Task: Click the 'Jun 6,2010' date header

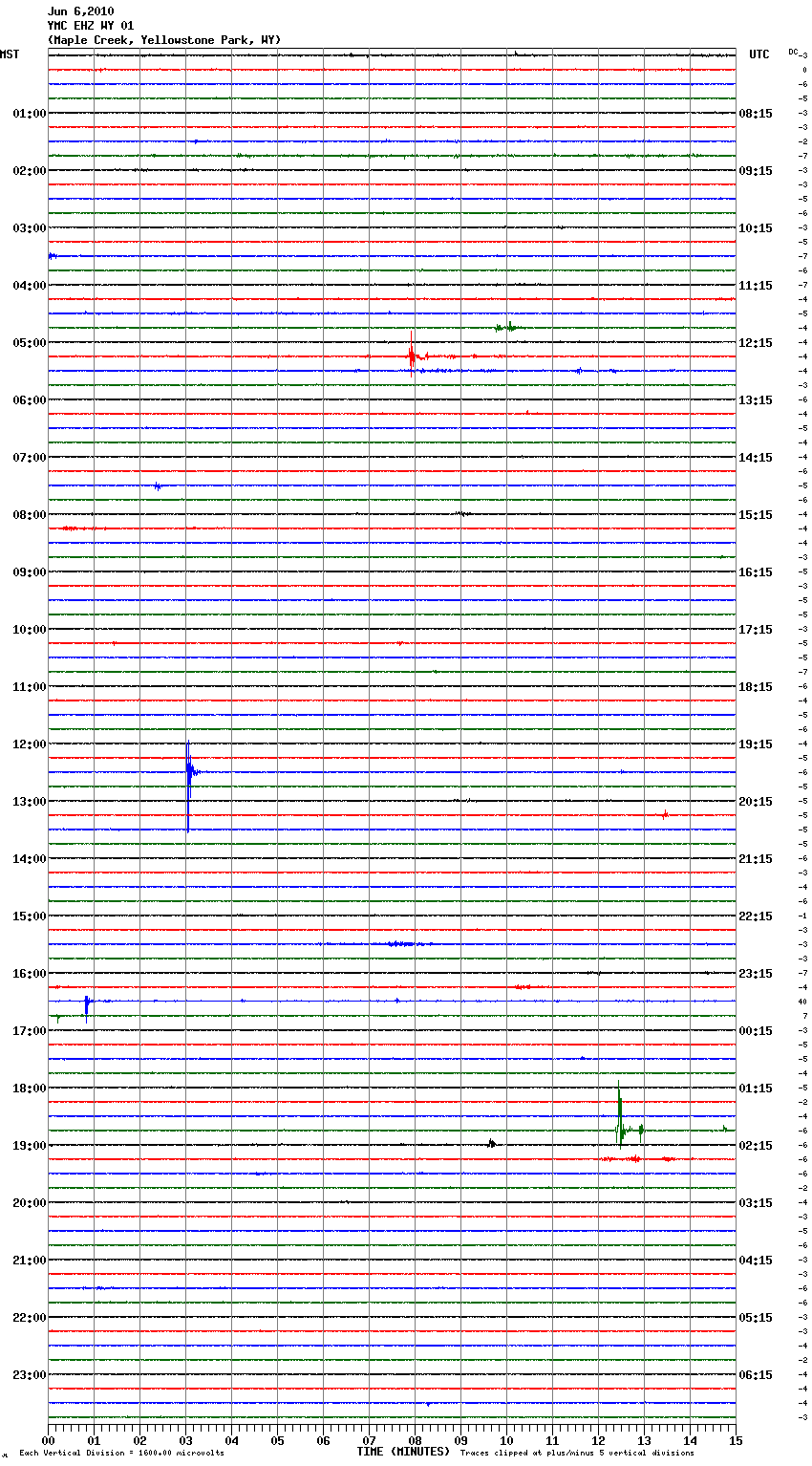Action: [80, 11]
